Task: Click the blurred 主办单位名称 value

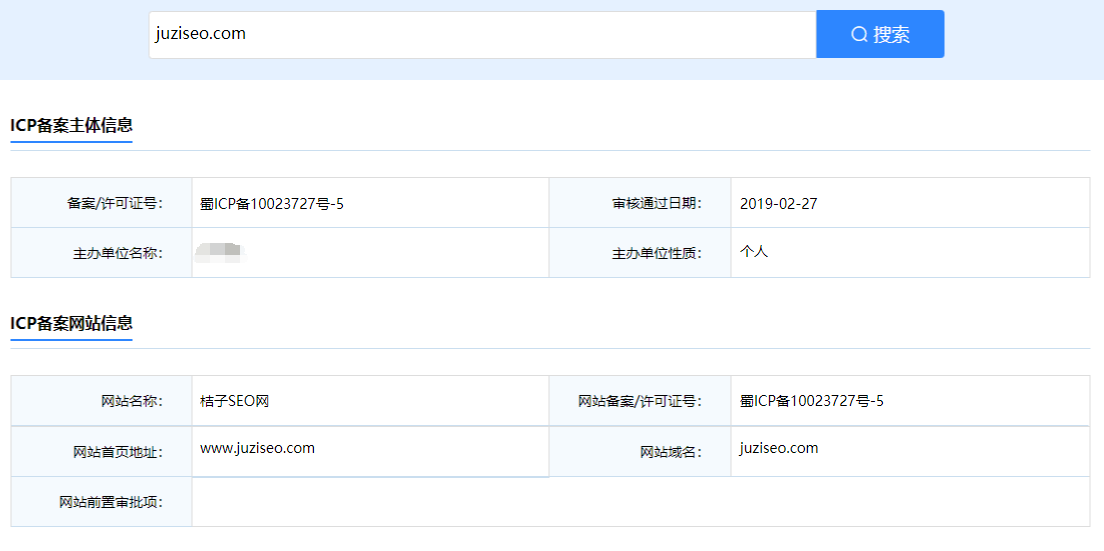Action: (221, 252)
